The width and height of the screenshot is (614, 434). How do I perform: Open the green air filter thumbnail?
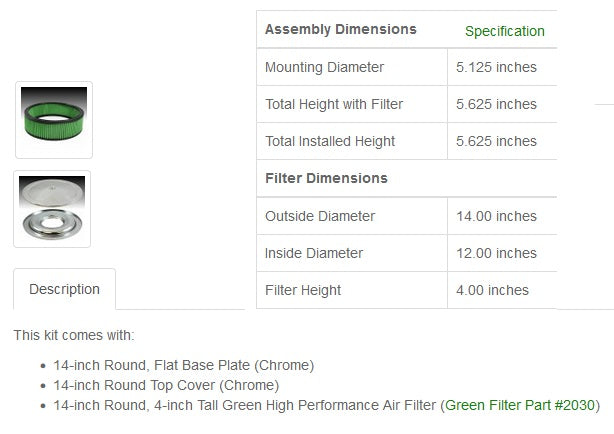tap(54, 120)
